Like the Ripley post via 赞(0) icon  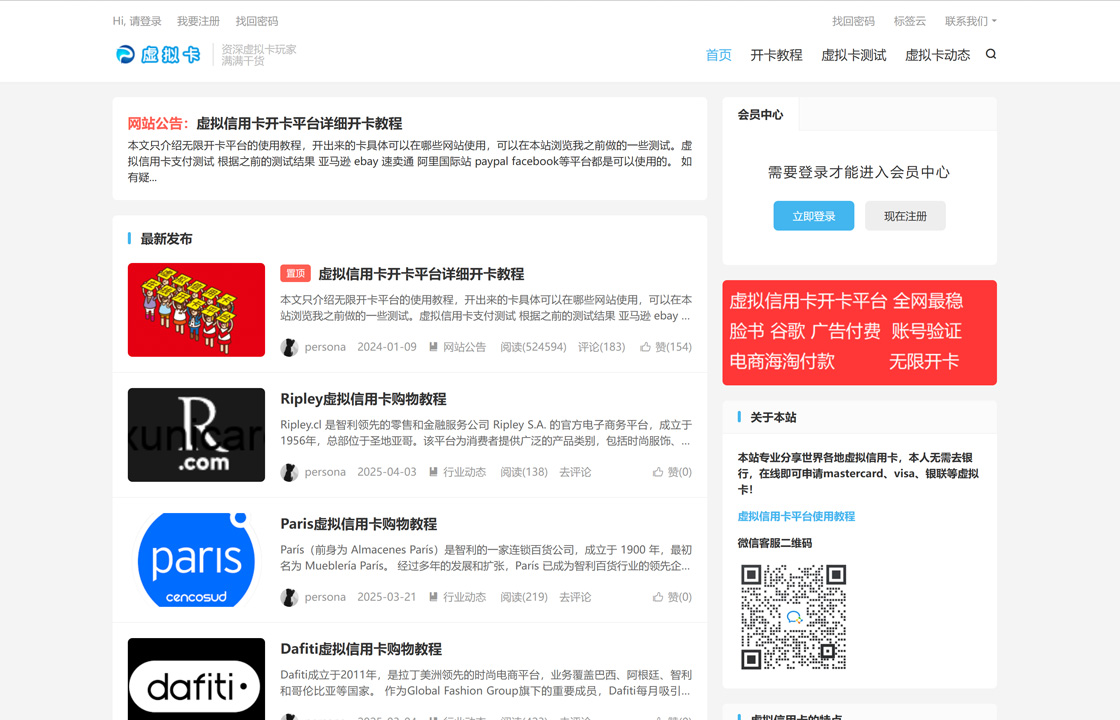(658, 472)
